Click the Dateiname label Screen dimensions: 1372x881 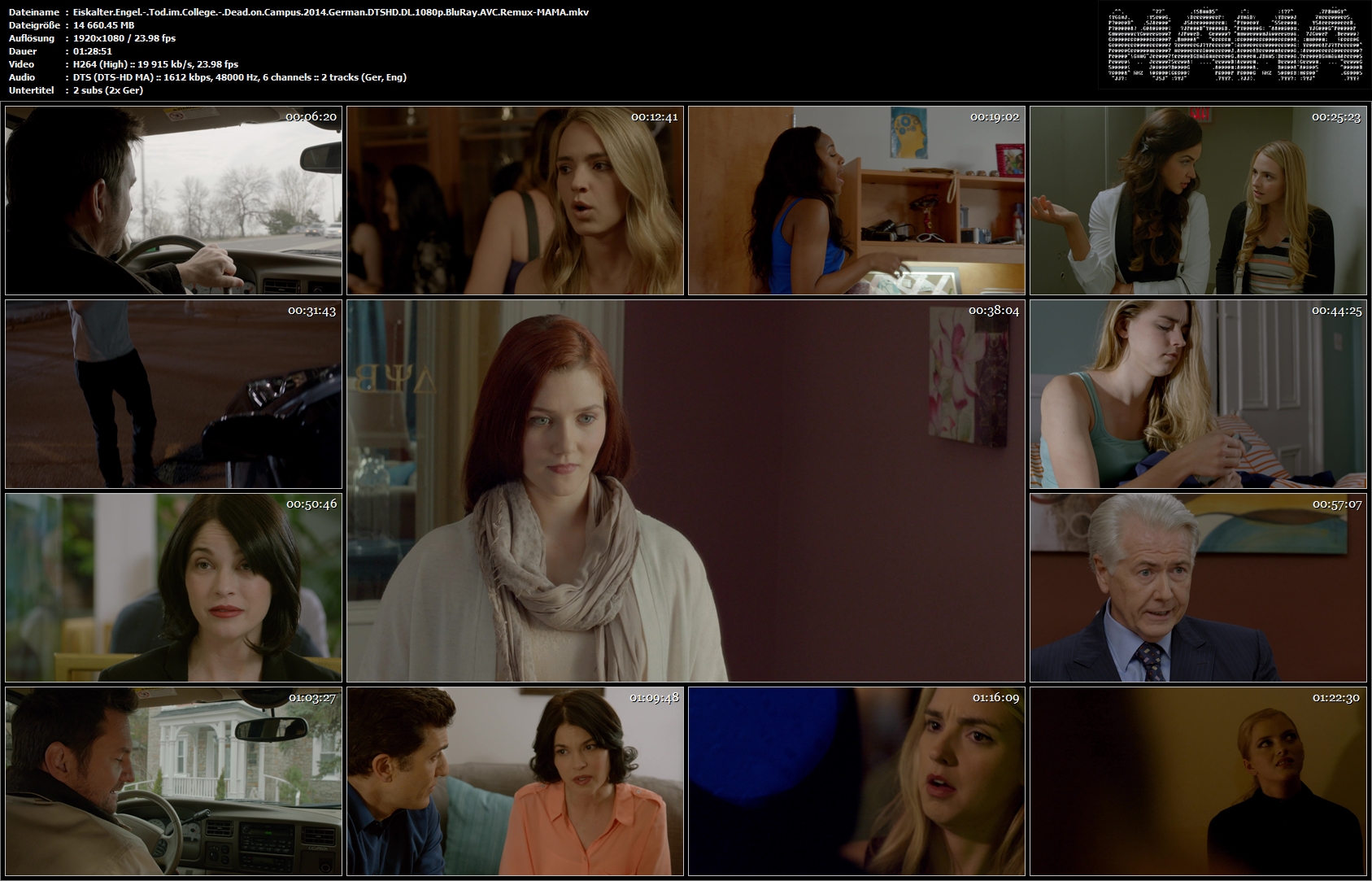pyautogui.click(x=34, y=12)
